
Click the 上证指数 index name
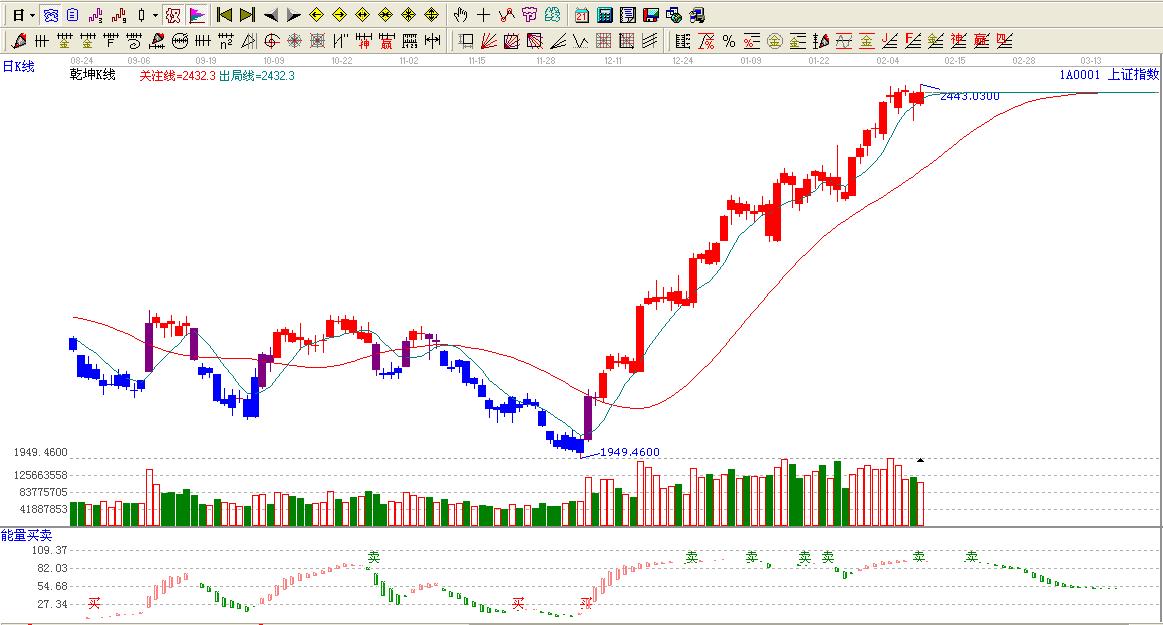[x=1133, y=74]
